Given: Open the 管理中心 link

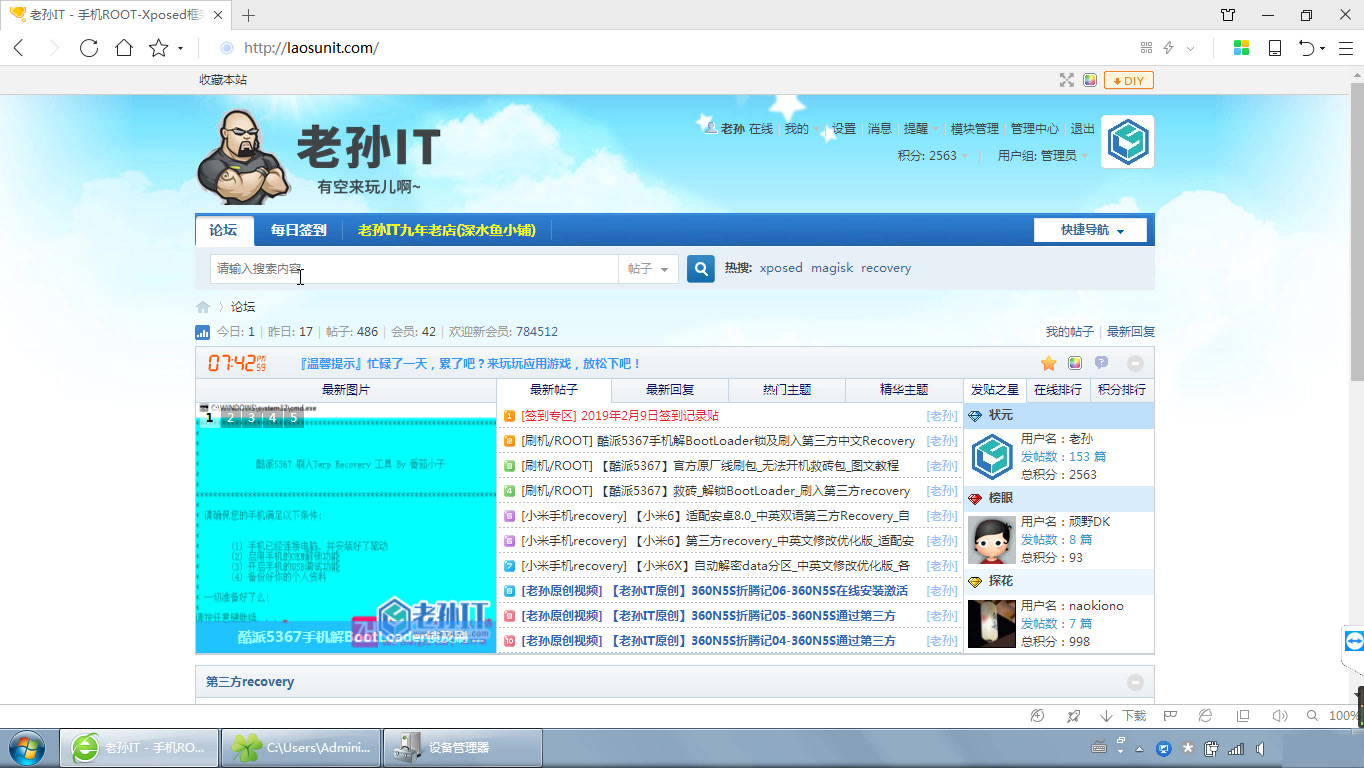Looking at the screenshot, I should 1035,129.
